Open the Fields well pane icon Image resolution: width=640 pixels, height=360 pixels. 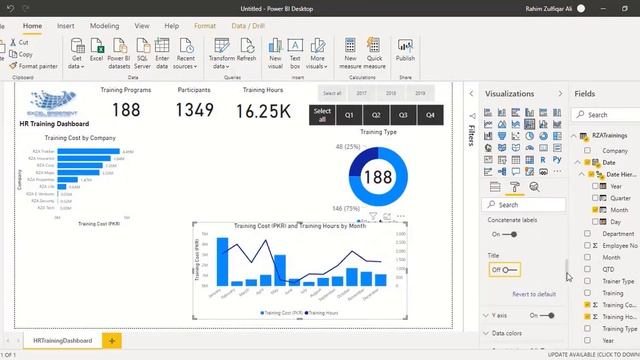click(495, 187)
